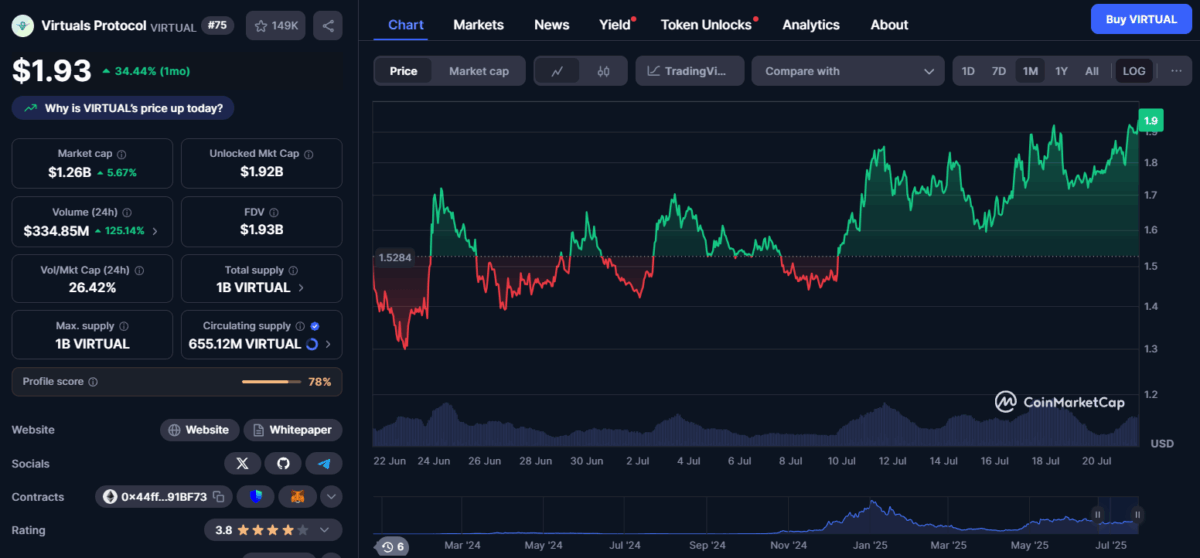Open the Token Unlocks tab

tap(706, 25)
